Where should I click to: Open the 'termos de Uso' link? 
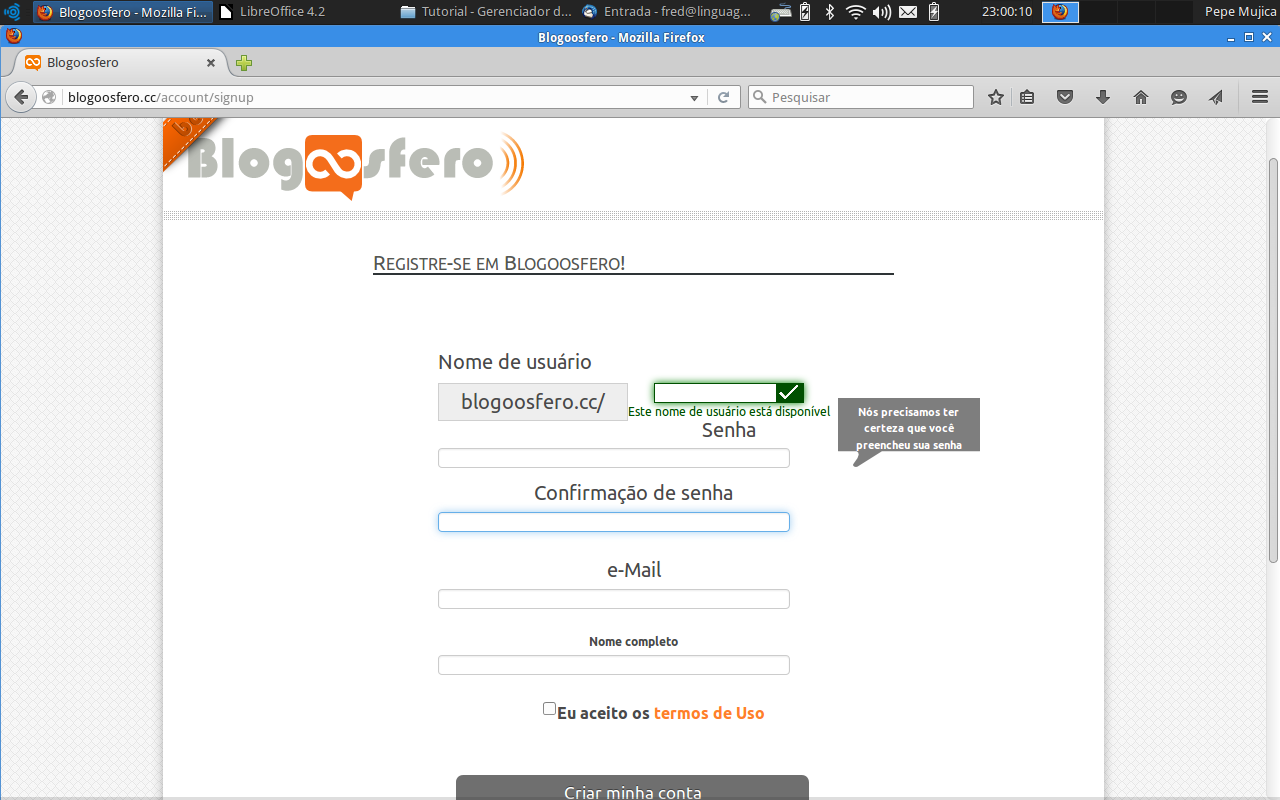pos(708,713)
